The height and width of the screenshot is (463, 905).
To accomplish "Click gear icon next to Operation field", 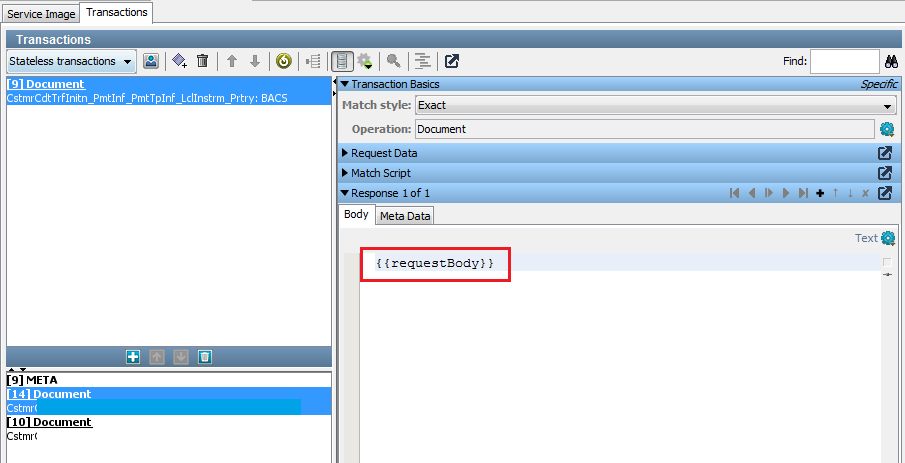I will click(x=887, y=129).
